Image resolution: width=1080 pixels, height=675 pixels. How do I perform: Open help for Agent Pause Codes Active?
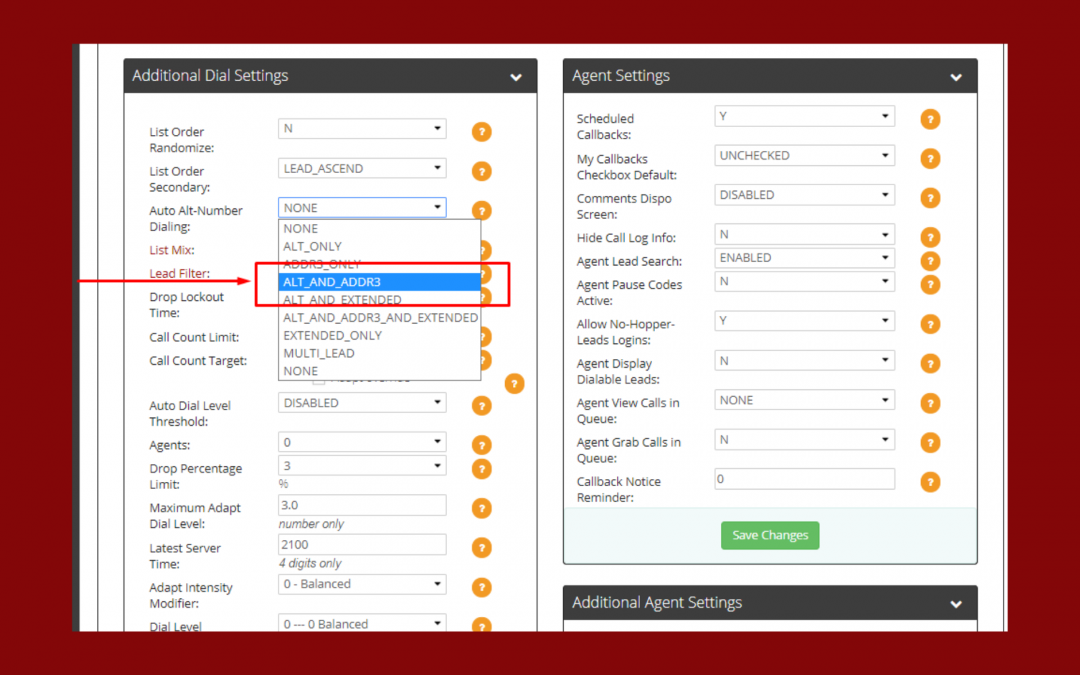coord(930,284)
